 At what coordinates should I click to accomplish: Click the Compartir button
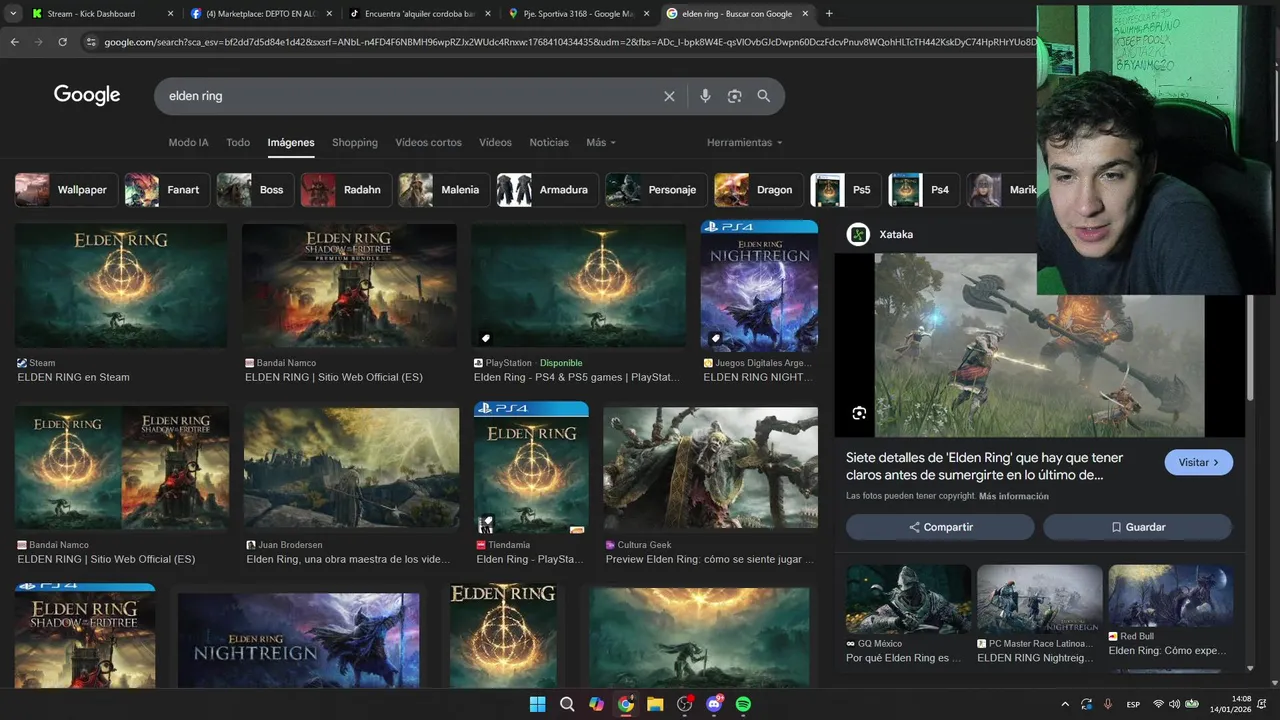pos(940,527)
